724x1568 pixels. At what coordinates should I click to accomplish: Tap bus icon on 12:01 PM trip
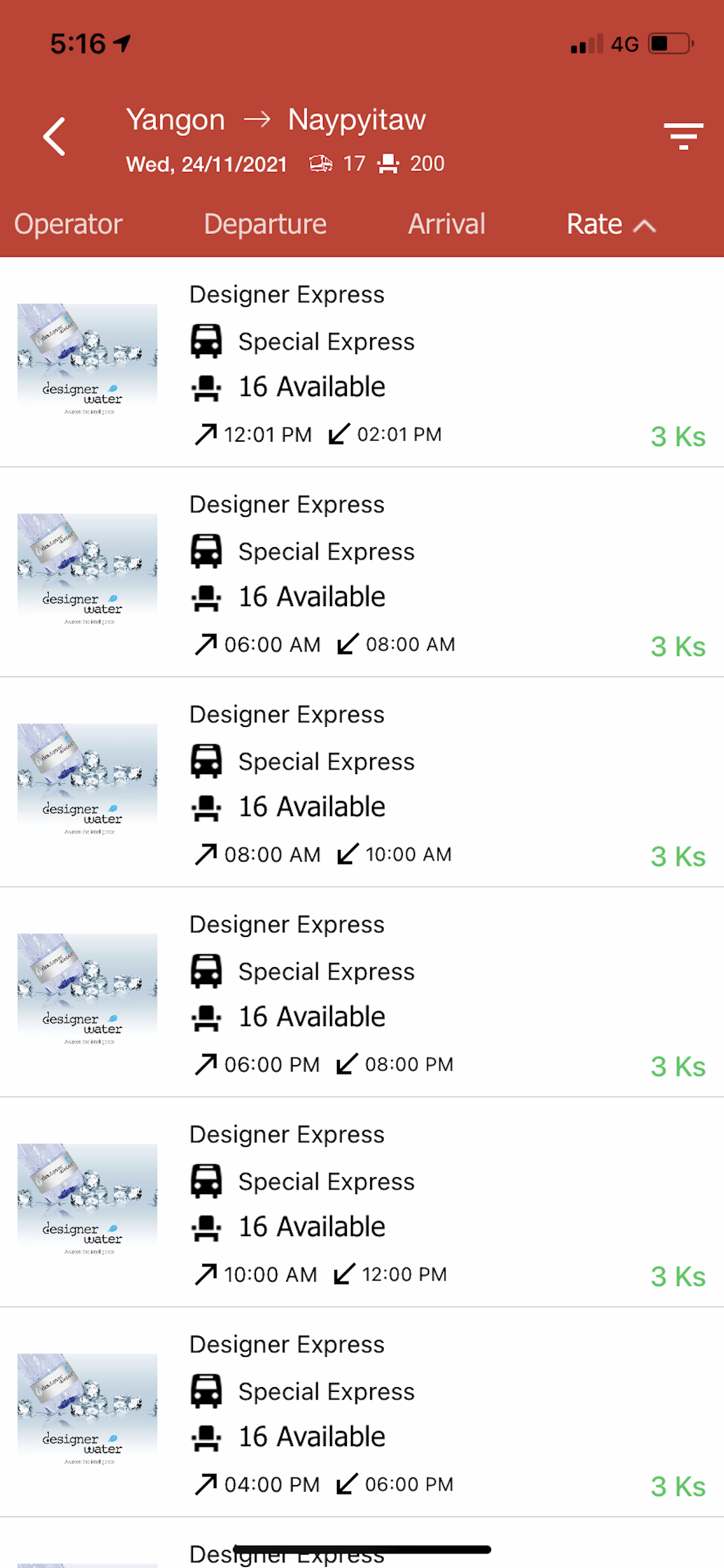point(206,341)
